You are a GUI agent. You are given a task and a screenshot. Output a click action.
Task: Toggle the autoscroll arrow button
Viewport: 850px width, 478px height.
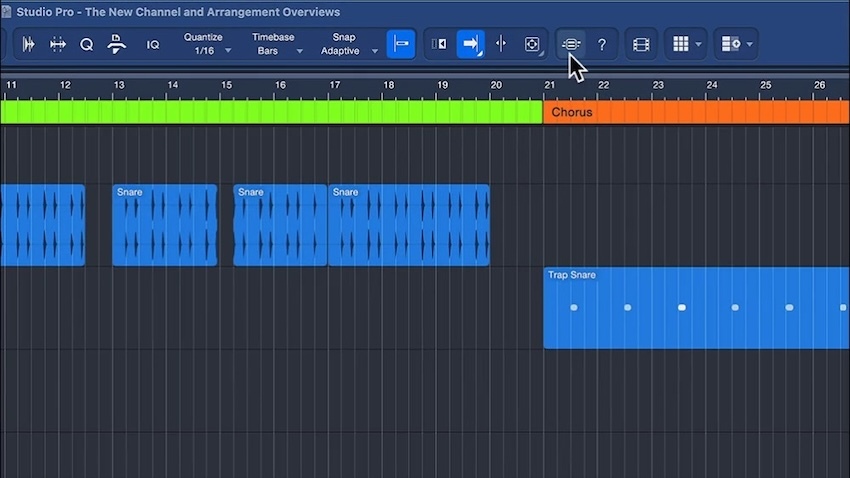coord(470,44)
